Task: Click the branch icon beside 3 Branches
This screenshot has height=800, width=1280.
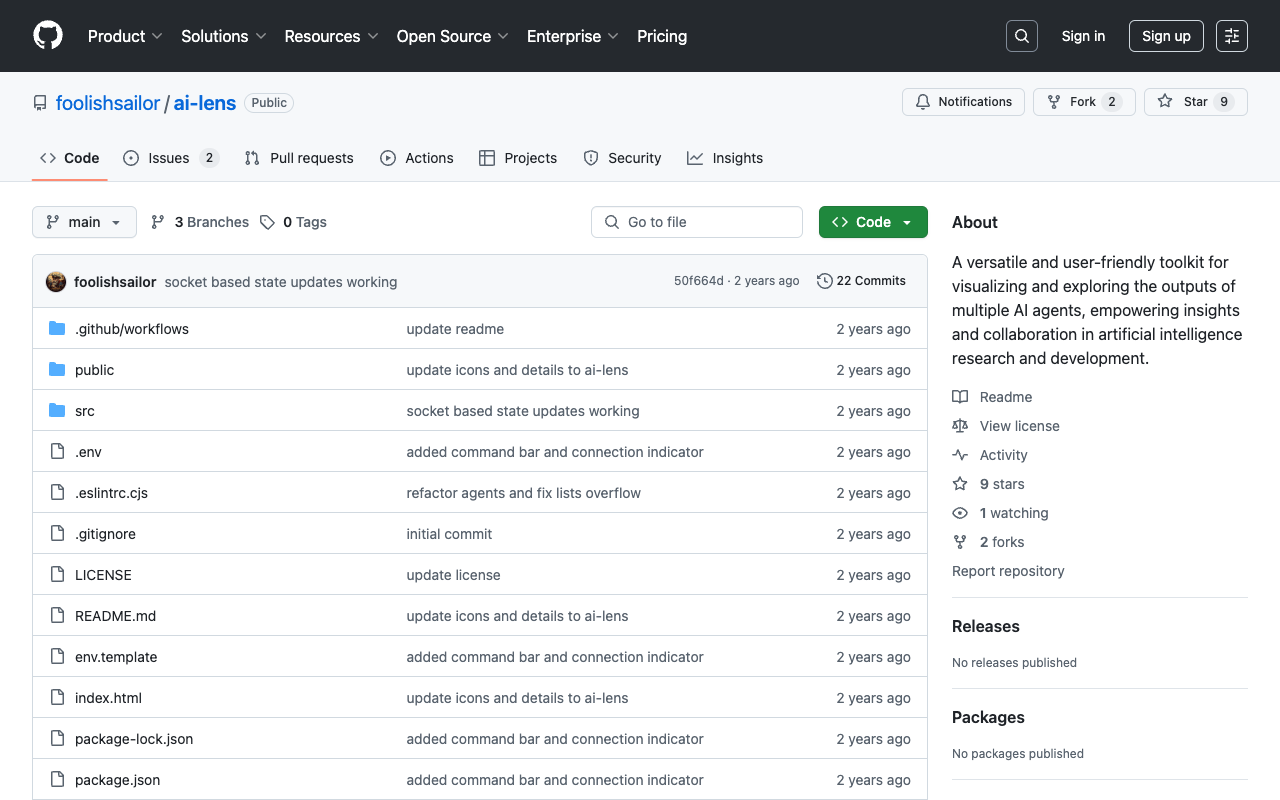Action: tap(158, 222)
